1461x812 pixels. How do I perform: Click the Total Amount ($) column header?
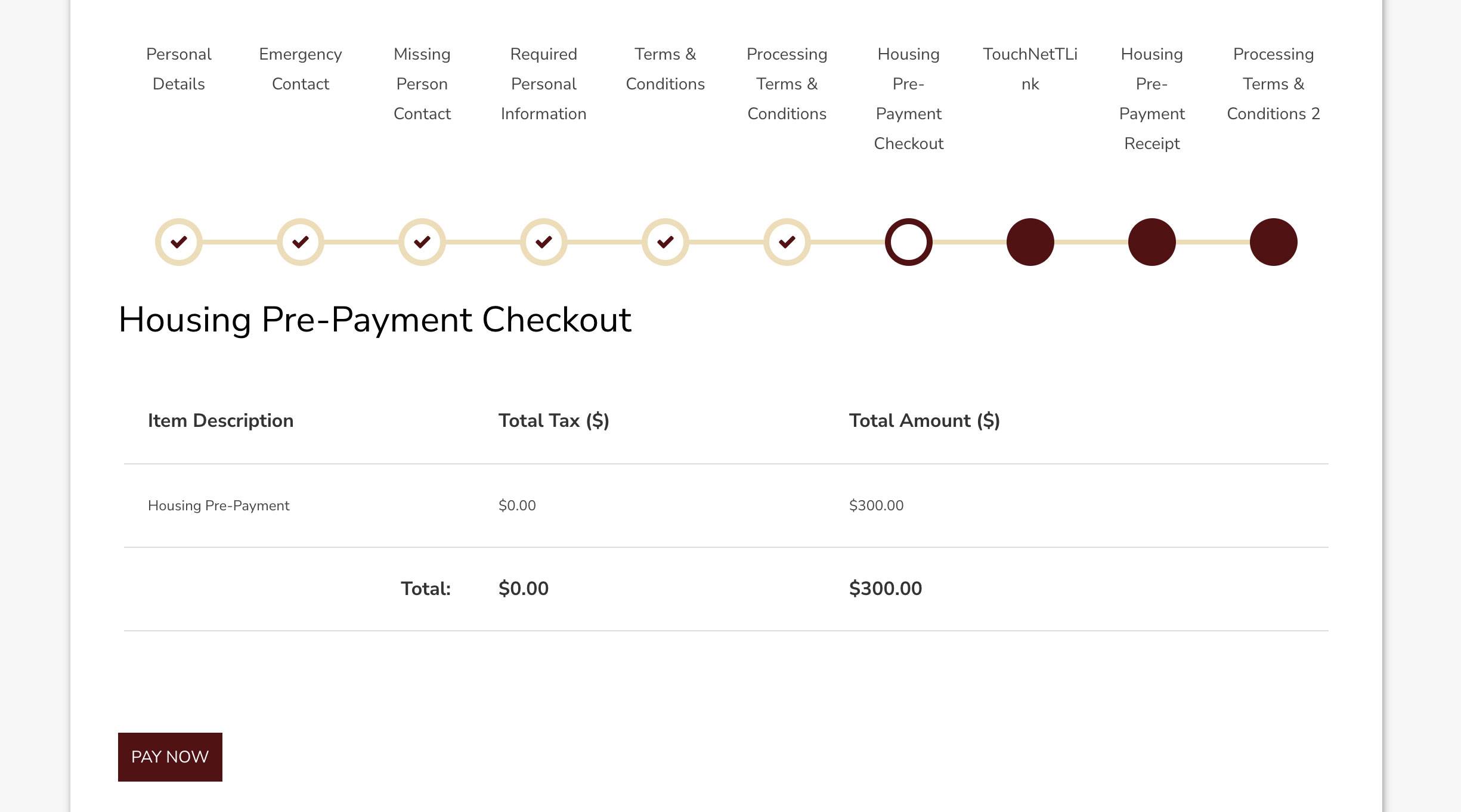924,421
